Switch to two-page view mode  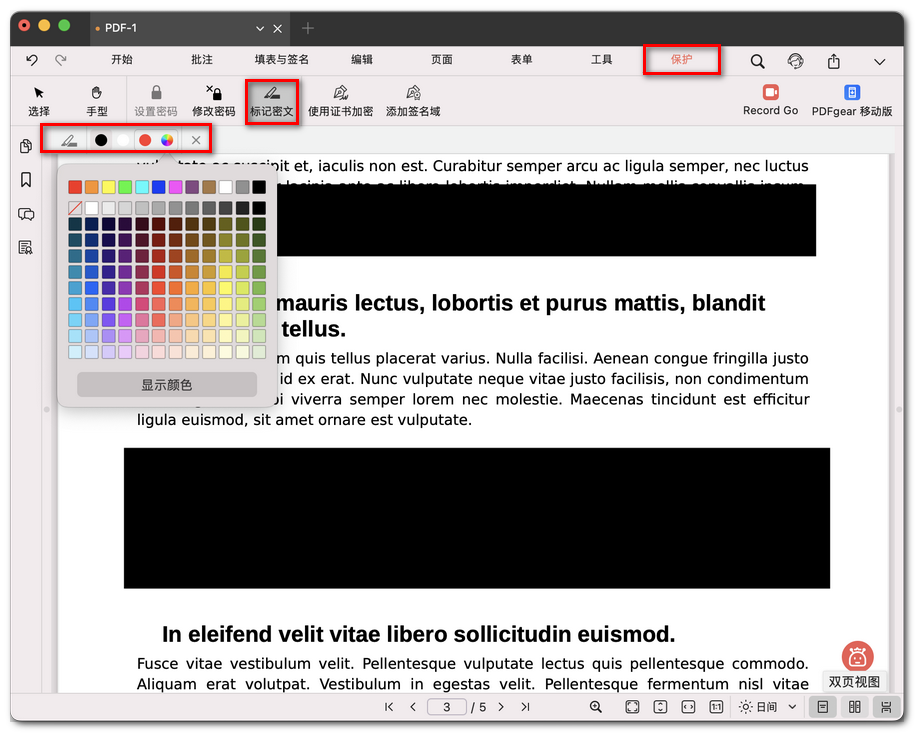click(x=854, y=707)
